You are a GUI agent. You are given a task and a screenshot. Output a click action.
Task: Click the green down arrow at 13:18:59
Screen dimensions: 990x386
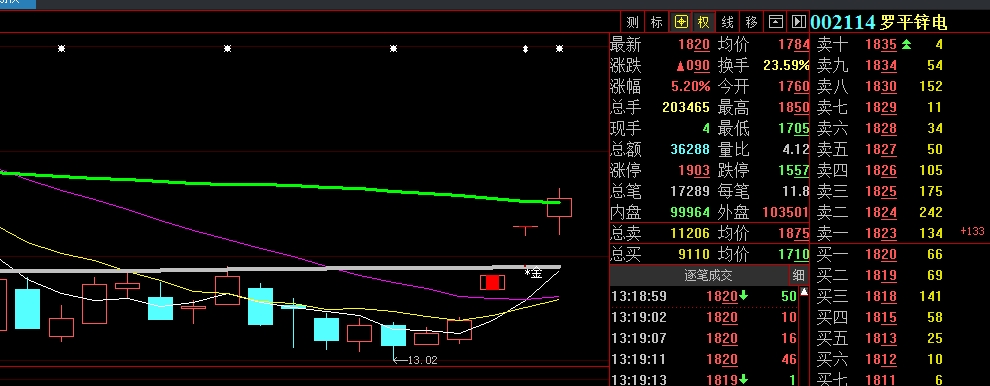(x=744, y=296)
